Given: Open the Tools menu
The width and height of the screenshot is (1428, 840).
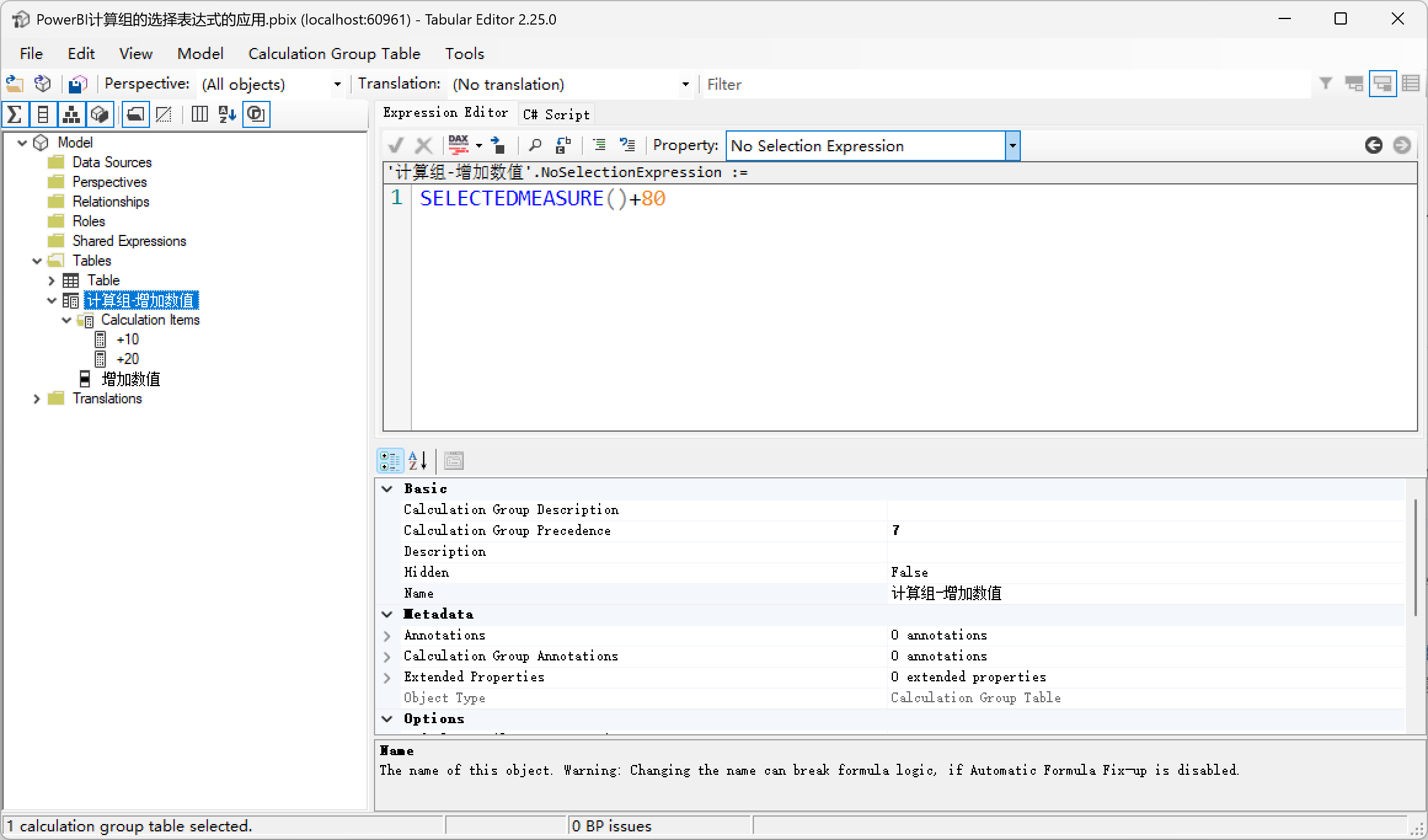Looking at the screenshot, I should (x=465, y=53).
